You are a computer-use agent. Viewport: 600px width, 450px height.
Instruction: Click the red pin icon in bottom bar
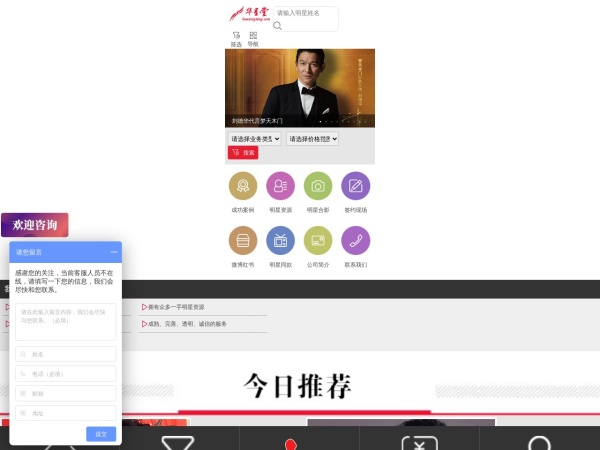click(x=291, y=444)
